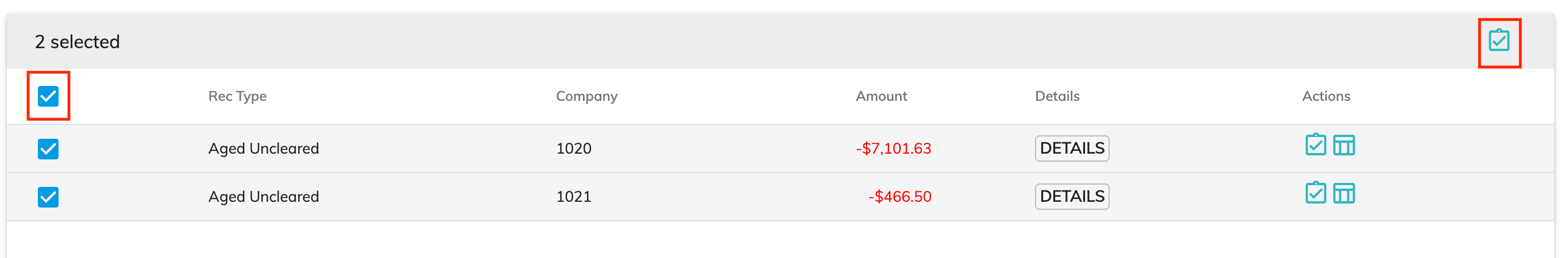The width and height of the screenshot is (1568, 258).
Task: Click the company number 1021 cell
Action: [x=573, y=197]
